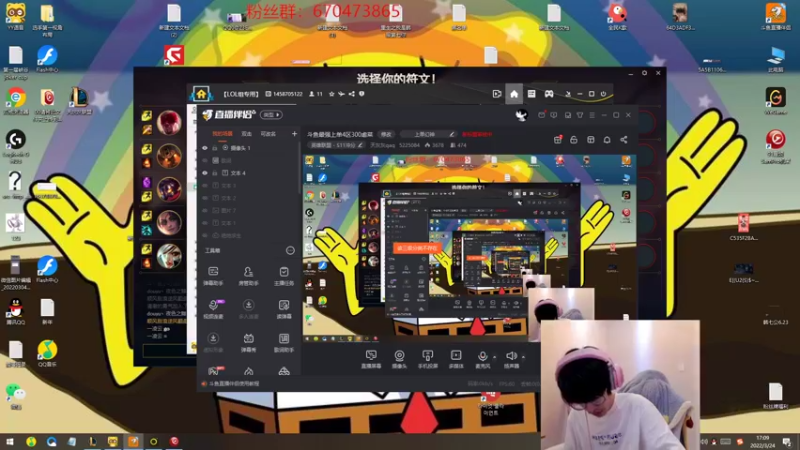
Task: Toggle visibility eye for 摄像头 1 source
Action: pos(205,148)
